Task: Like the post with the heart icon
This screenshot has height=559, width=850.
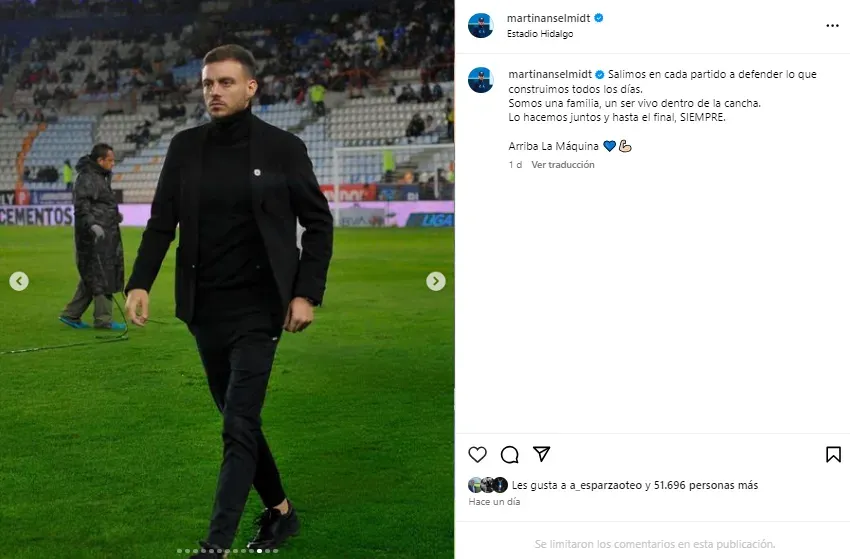Action: [x=478, y=454]
